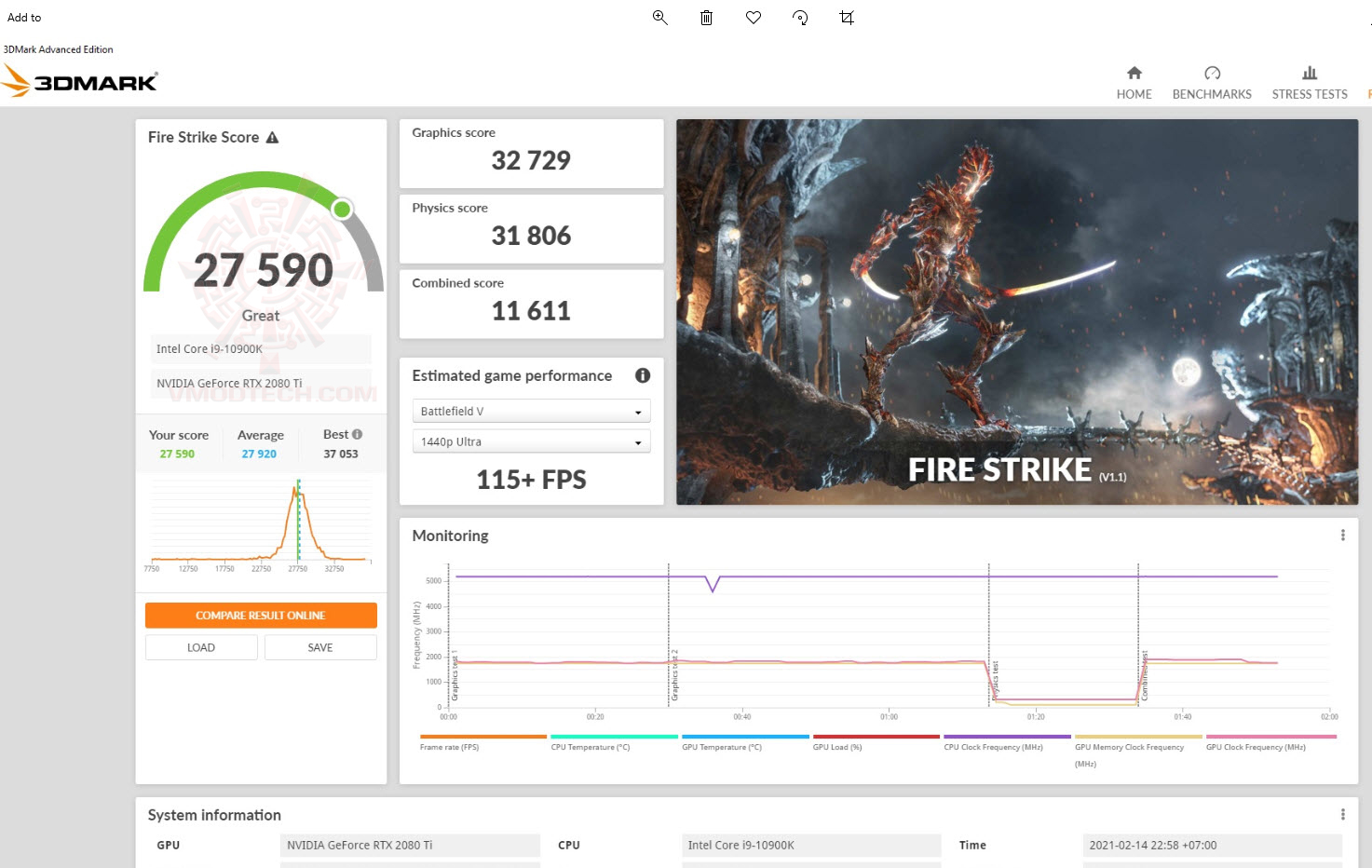
Task: Toggle the CPU Temperature monitoring series
Action: click(613, 735)
